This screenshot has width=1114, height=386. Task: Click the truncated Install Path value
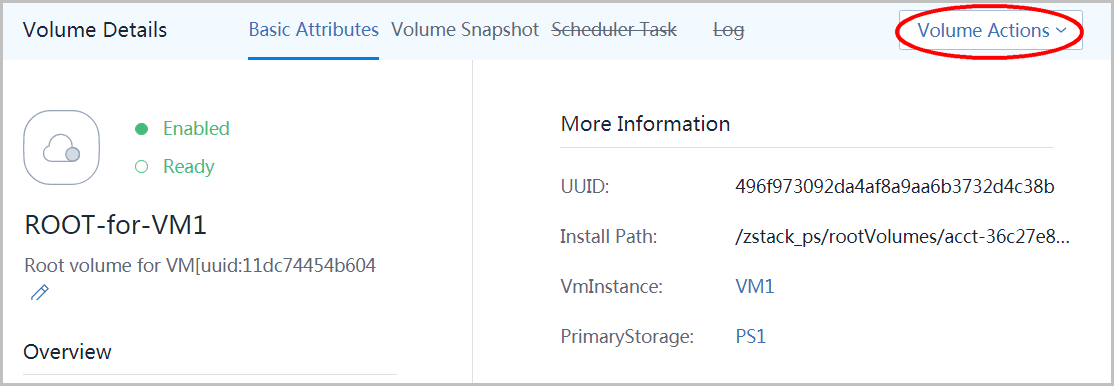[x=902, y=237]
